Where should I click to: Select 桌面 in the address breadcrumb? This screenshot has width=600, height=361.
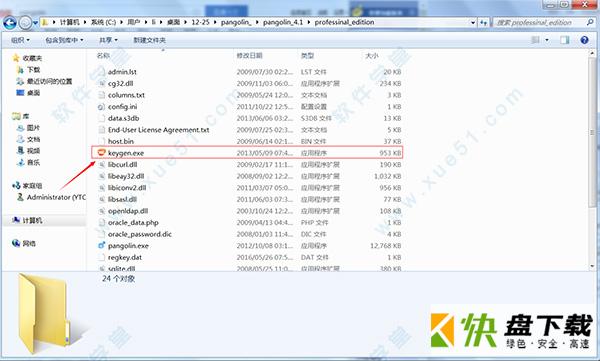click(x=173, y=22)
